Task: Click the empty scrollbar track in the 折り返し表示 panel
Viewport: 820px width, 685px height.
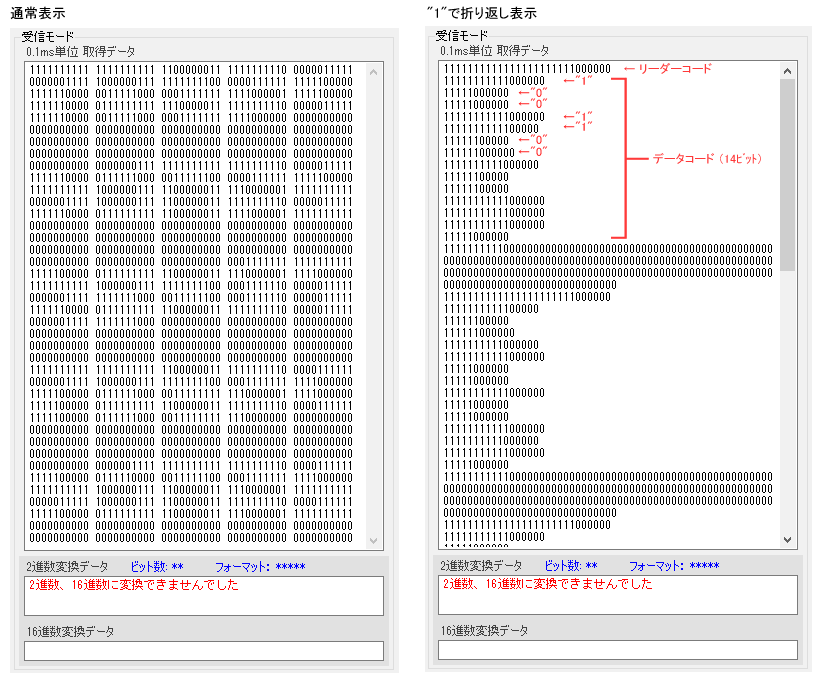Action: (x=788, y=400)
